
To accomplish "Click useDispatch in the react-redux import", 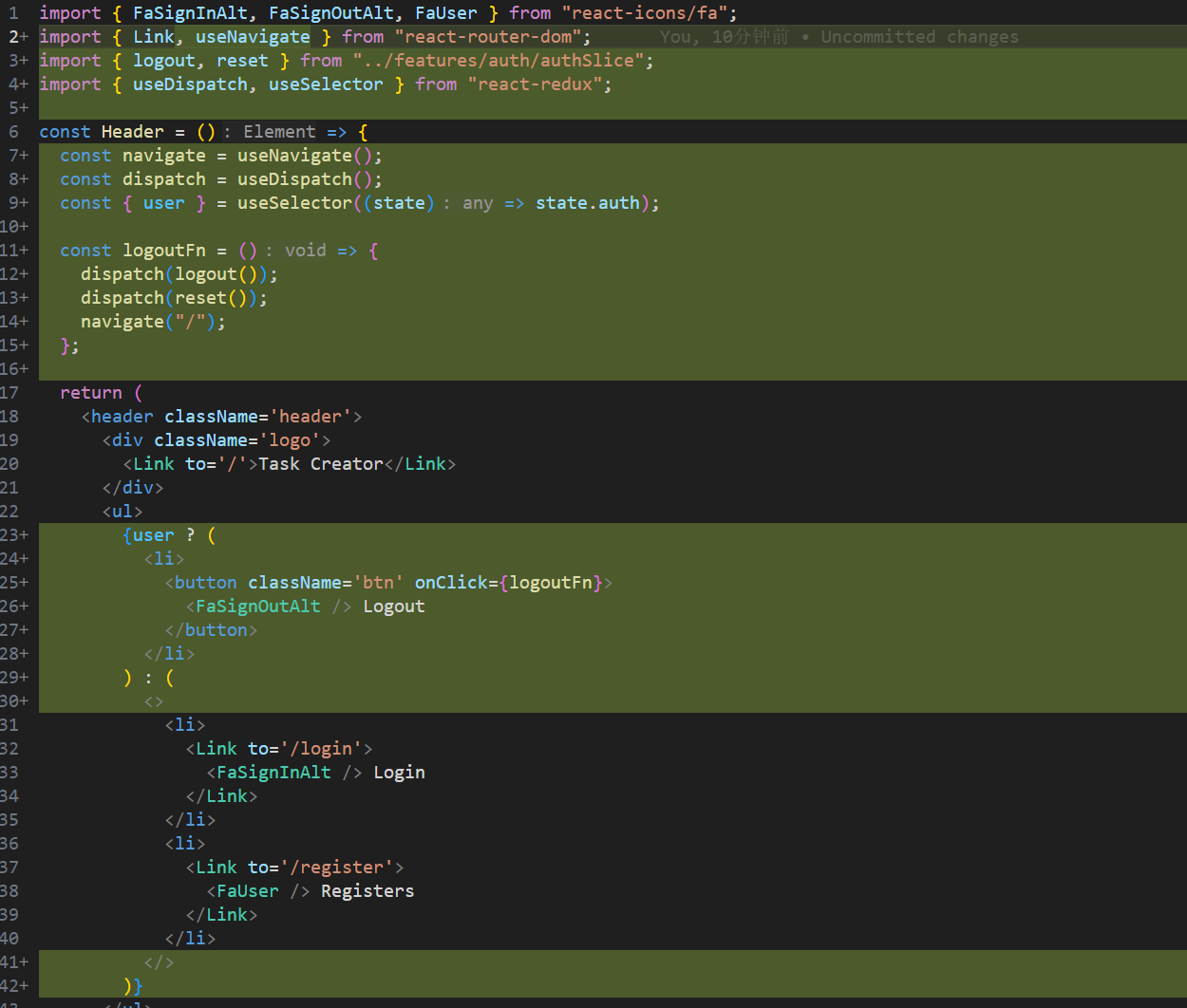I will tap(190, 84).
